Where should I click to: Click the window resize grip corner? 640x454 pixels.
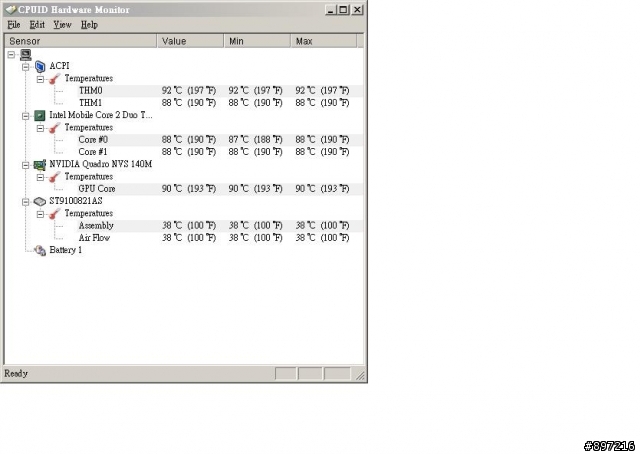(x=360, y=375)
